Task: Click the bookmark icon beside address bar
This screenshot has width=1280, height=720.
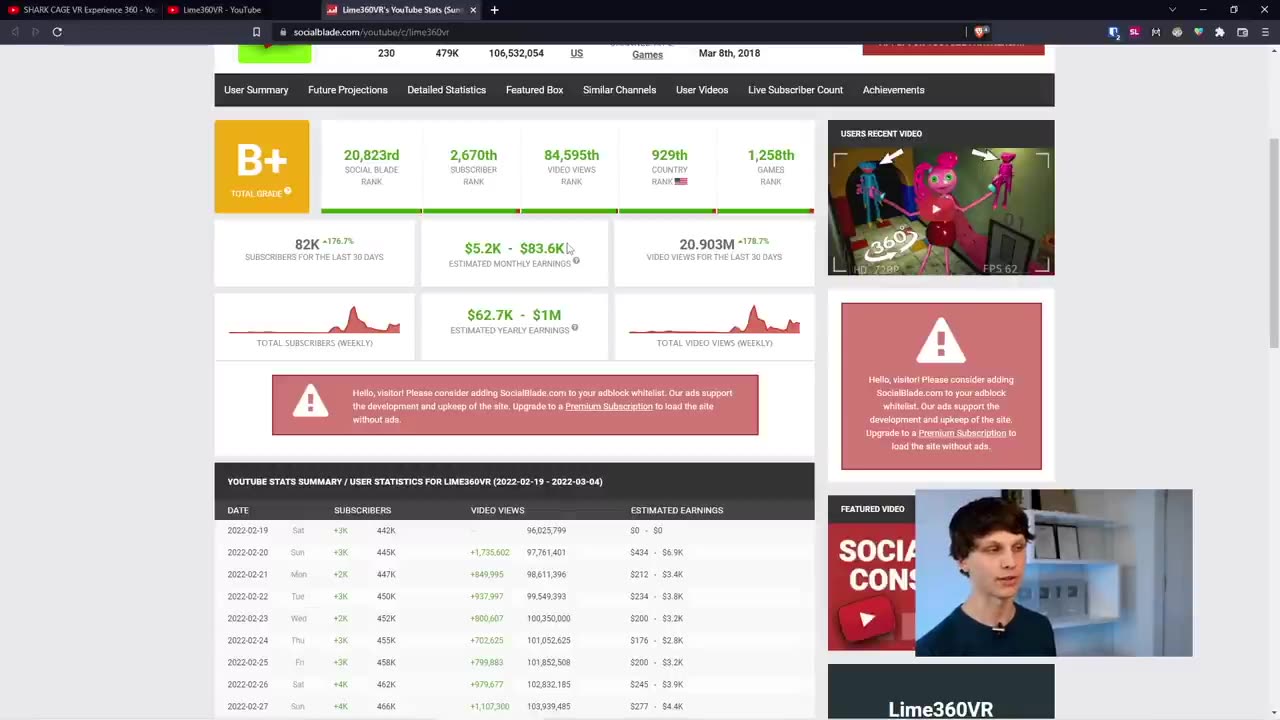Action: coord(256,32)
